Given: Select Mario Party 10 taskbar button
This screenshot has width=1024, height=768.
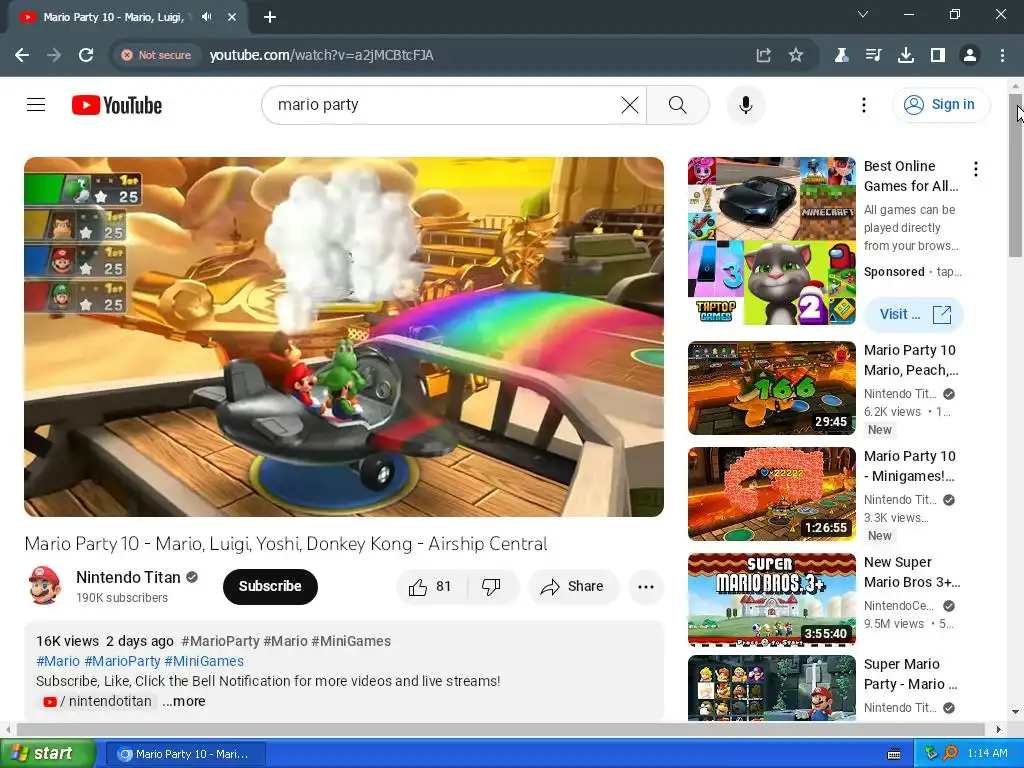Looking at the screenshot, I should pos(185,754).
